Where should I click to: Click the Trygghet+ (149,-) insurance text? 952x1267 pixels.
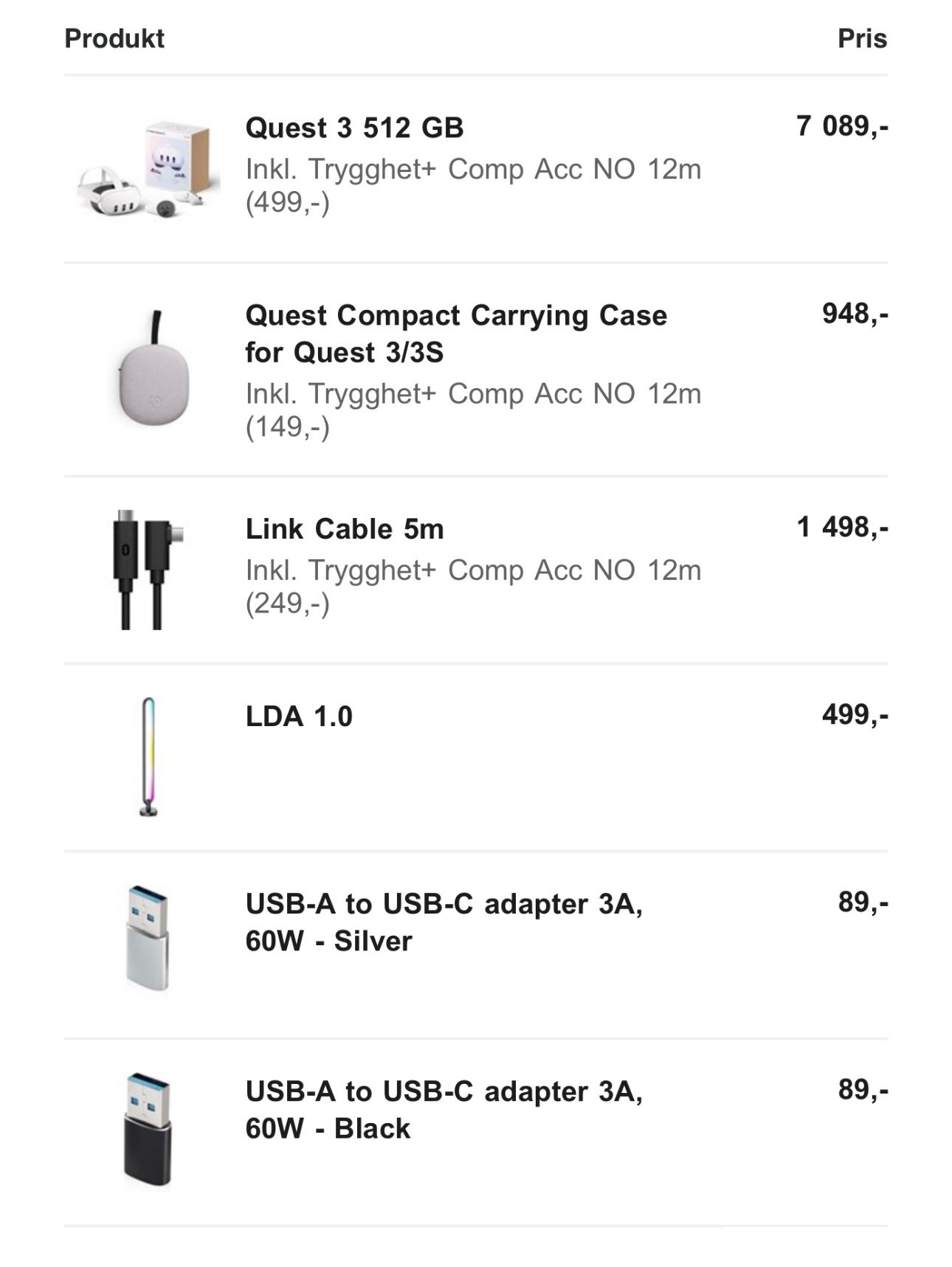click(x=473, y=410)
